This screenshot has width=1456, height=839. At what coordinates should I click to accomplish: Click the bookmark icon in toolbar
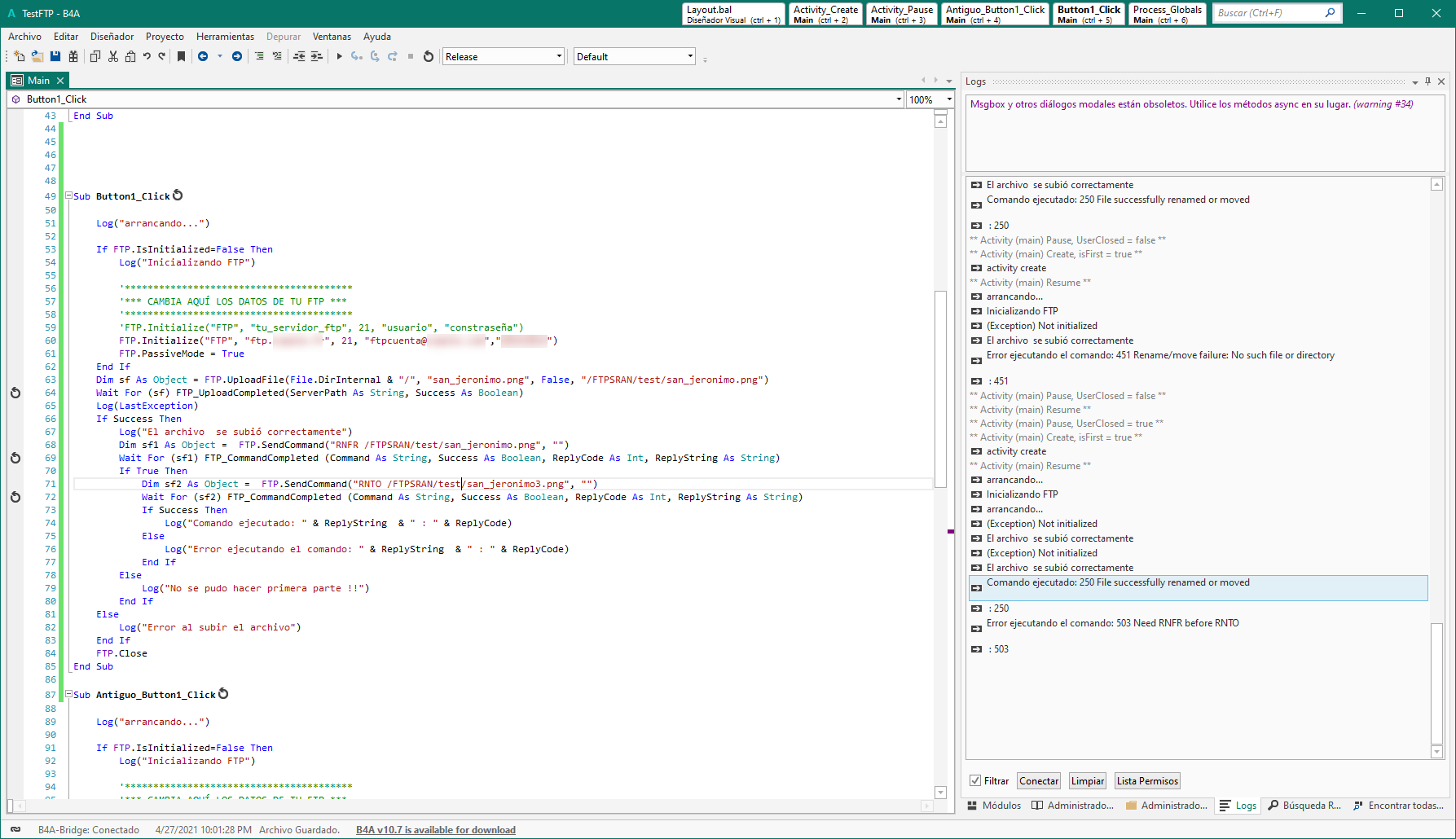click(181, 56)
